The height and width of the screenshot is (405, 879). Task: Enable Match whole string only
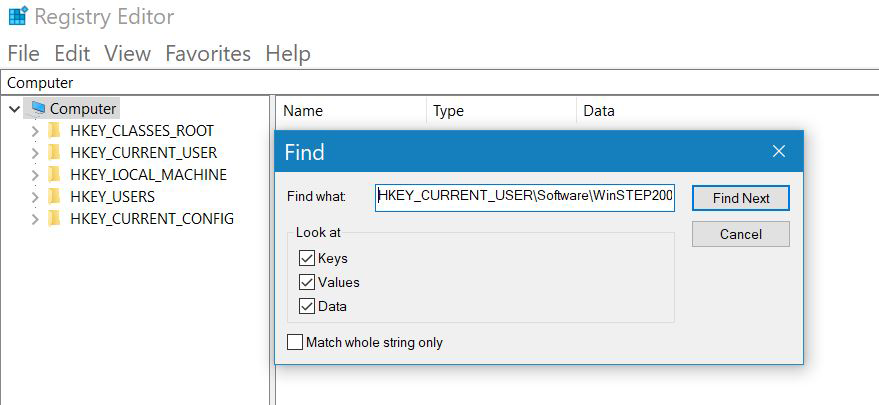[x=295, y=342]
